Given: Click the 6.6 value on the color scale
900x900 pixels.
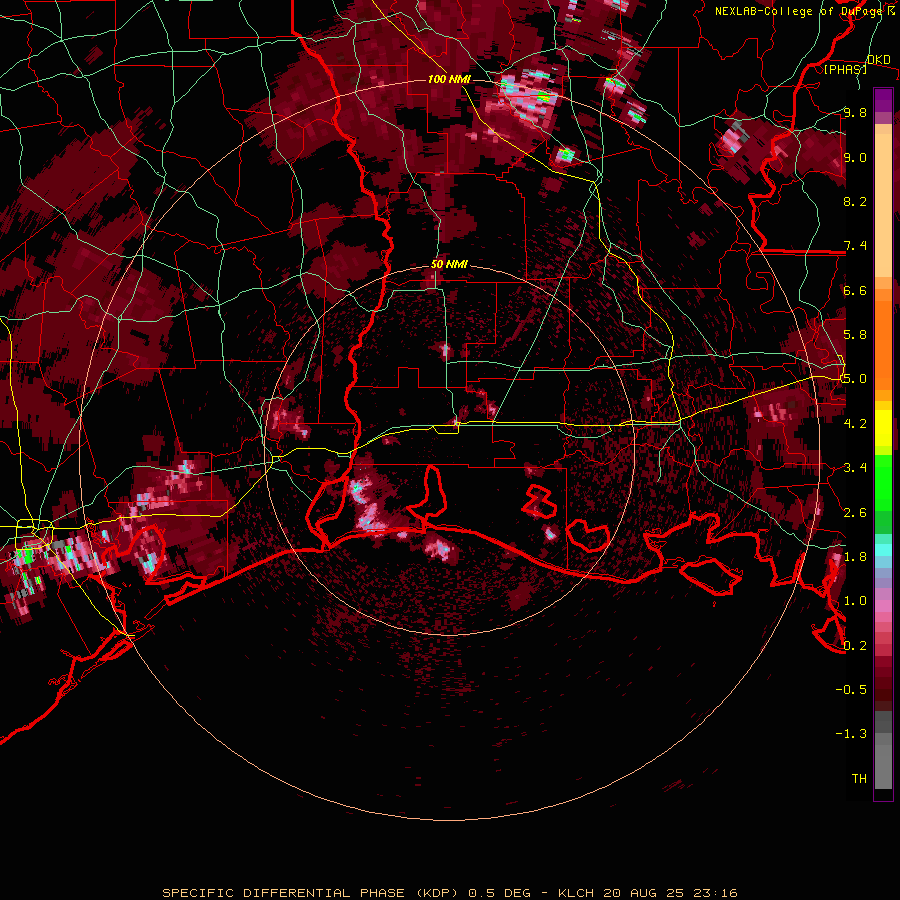Looking at the screenshot, I should (855, 290).
